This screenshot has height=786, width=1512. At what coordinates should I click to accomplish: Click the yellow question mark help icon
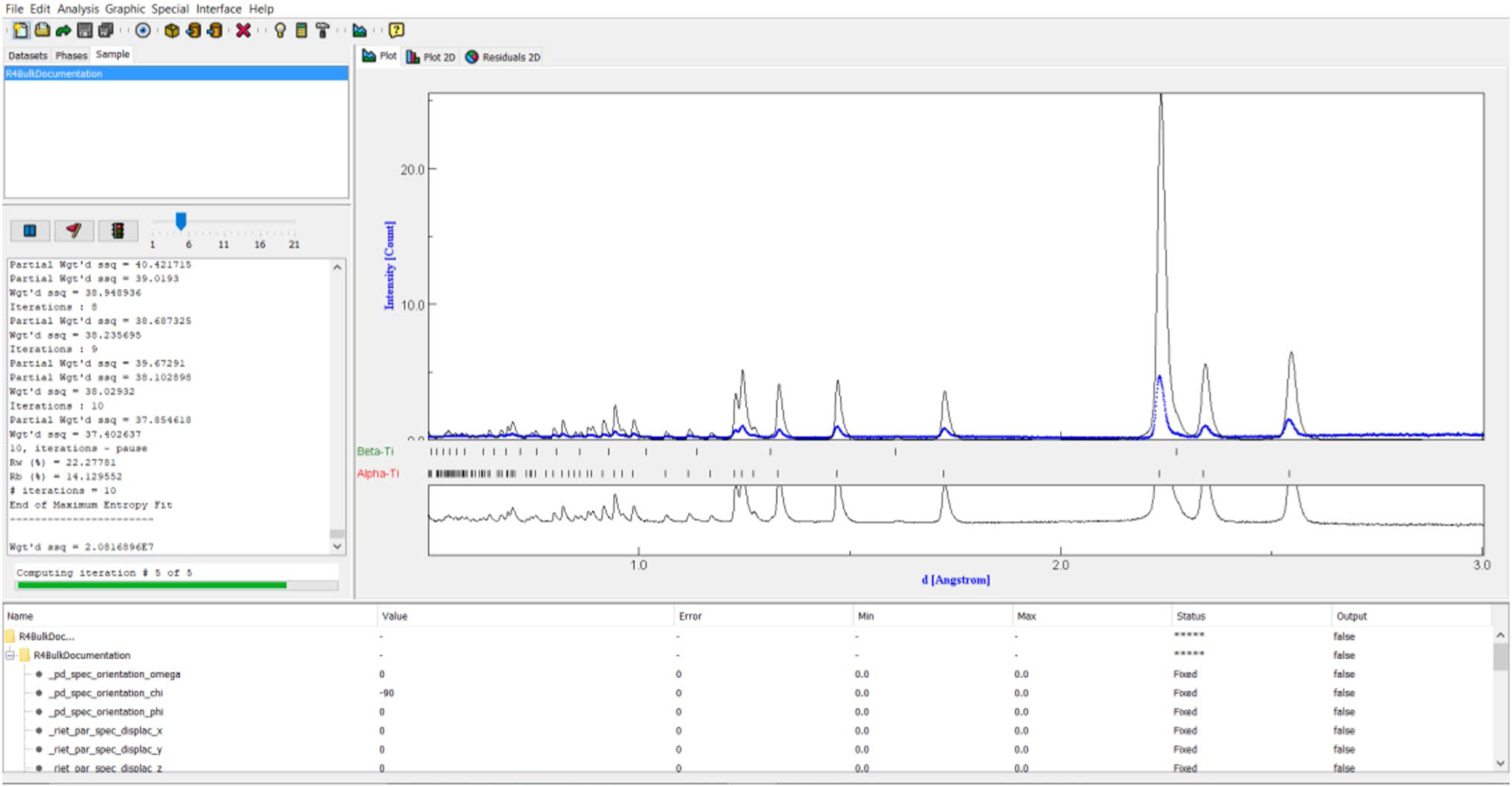pyautogui.click(x=396, y=31)
